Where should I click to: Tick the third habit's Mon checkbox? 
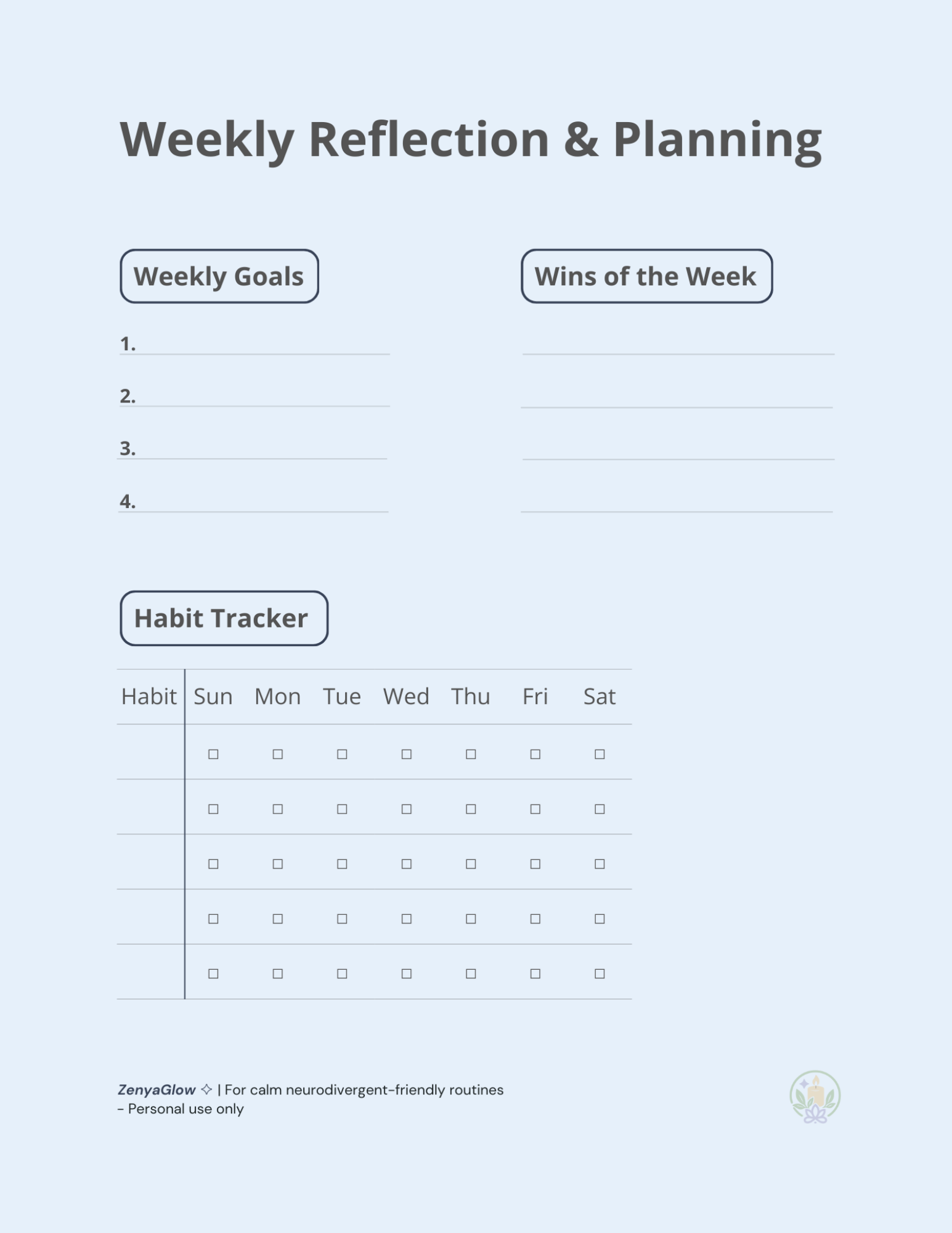[x=278, y=864]
